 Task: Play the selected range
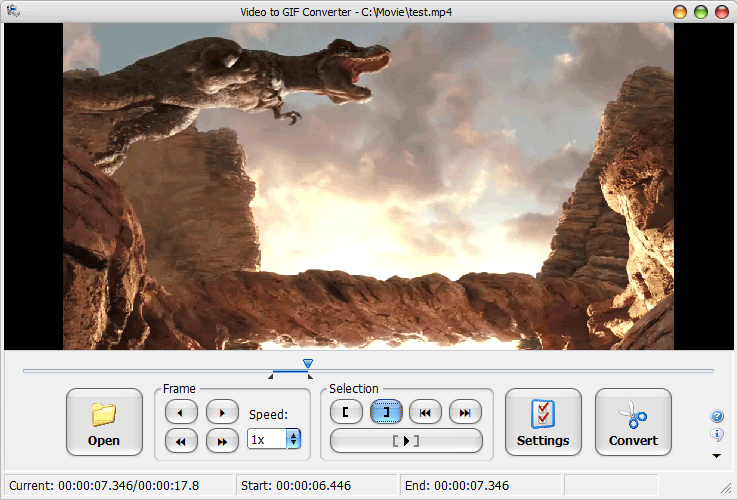pos(406,440)
